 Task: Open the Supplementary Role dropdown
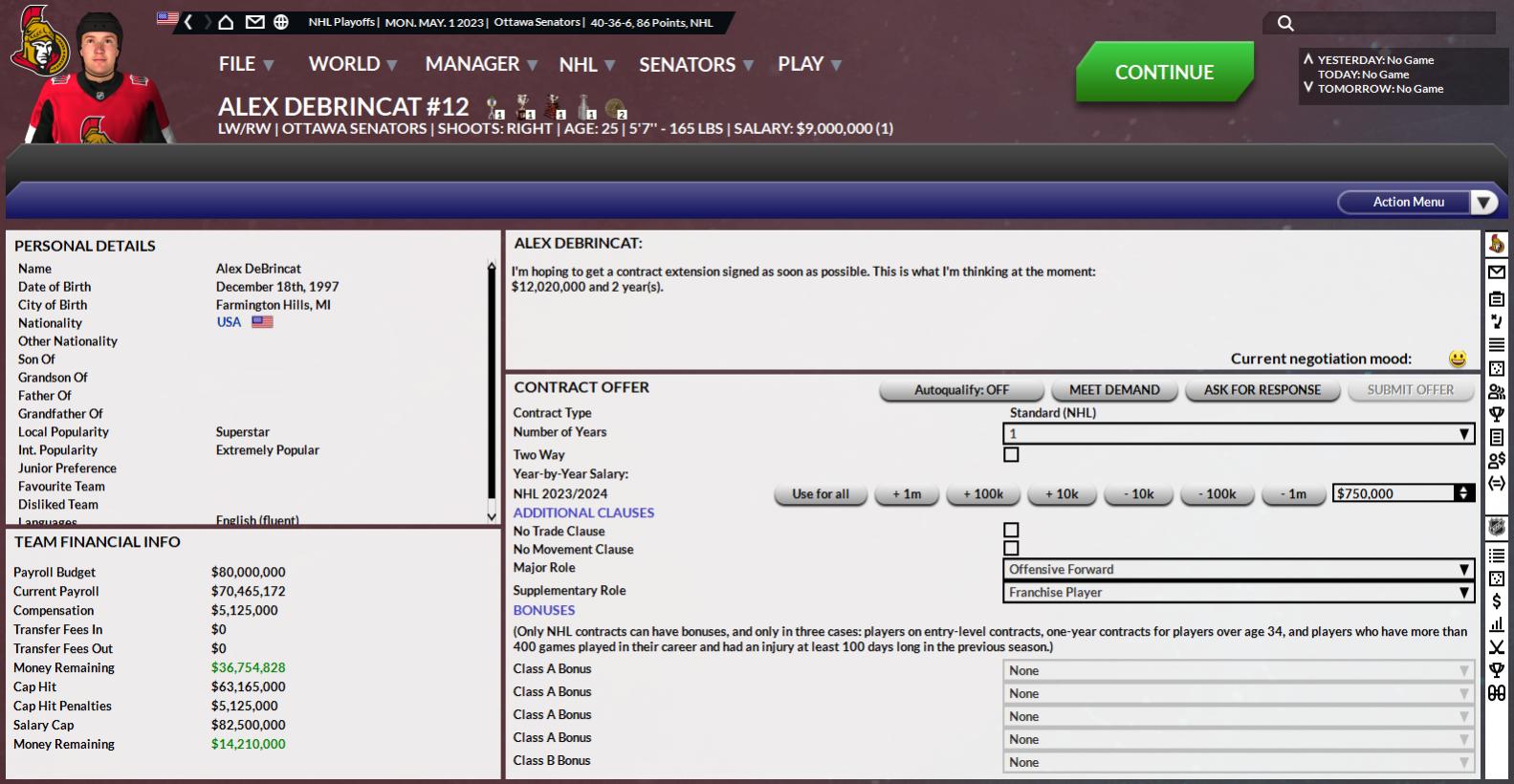coord(1238,593)
